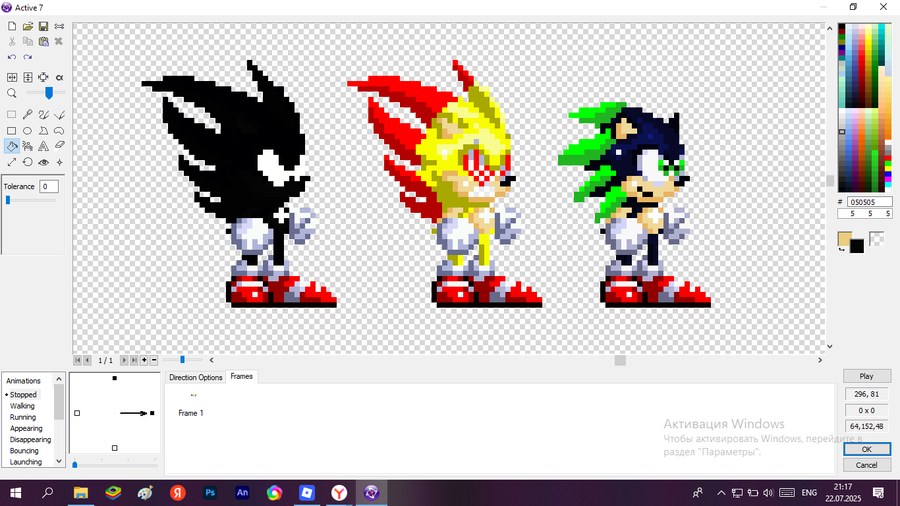Click the view hot spot eye icon
The width and height of the screenshot is (900, 506).
(43, 162)
